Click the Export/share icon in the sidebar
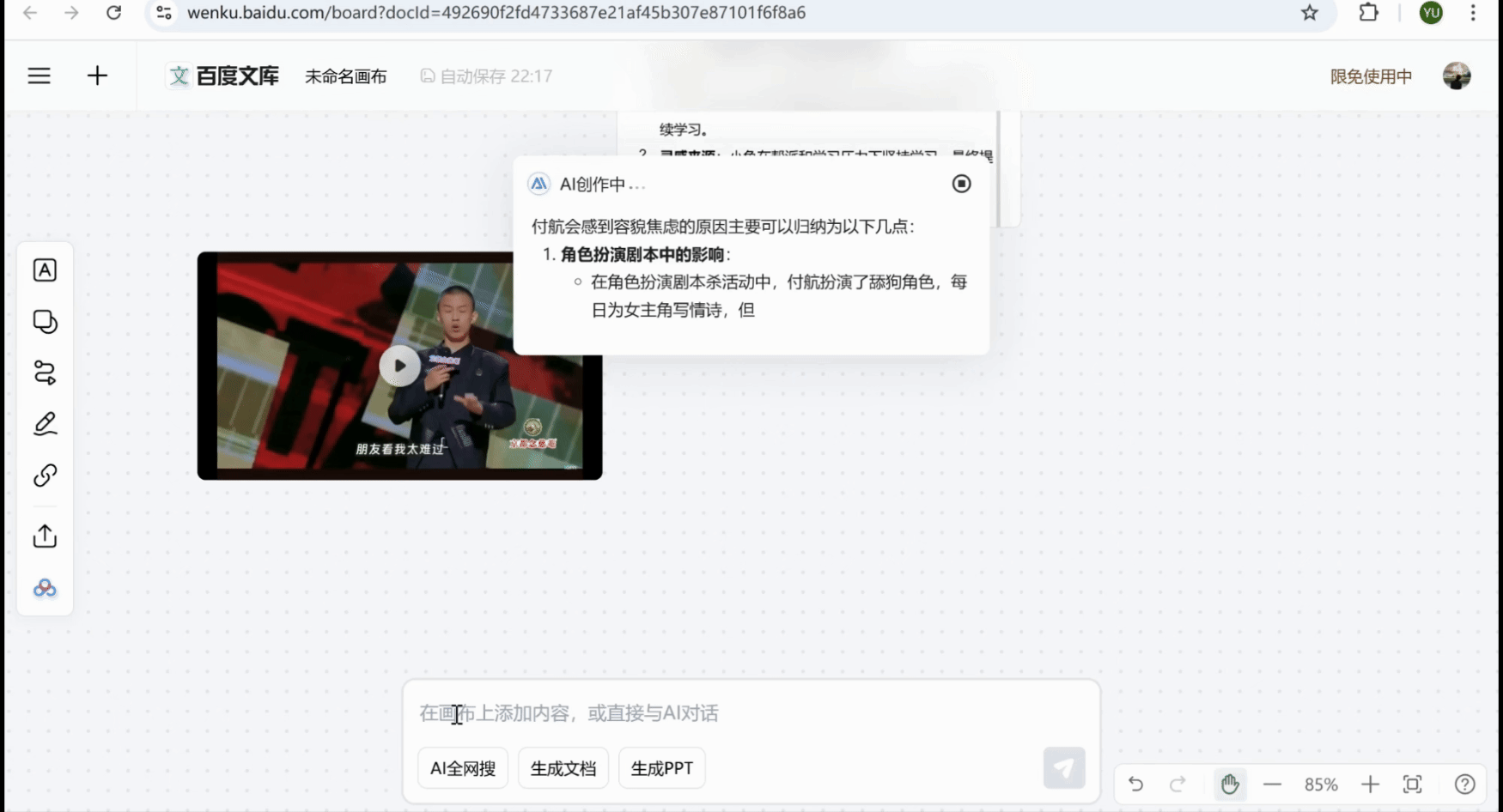The height and width of the screenshot is (812, 1503). 44,536
